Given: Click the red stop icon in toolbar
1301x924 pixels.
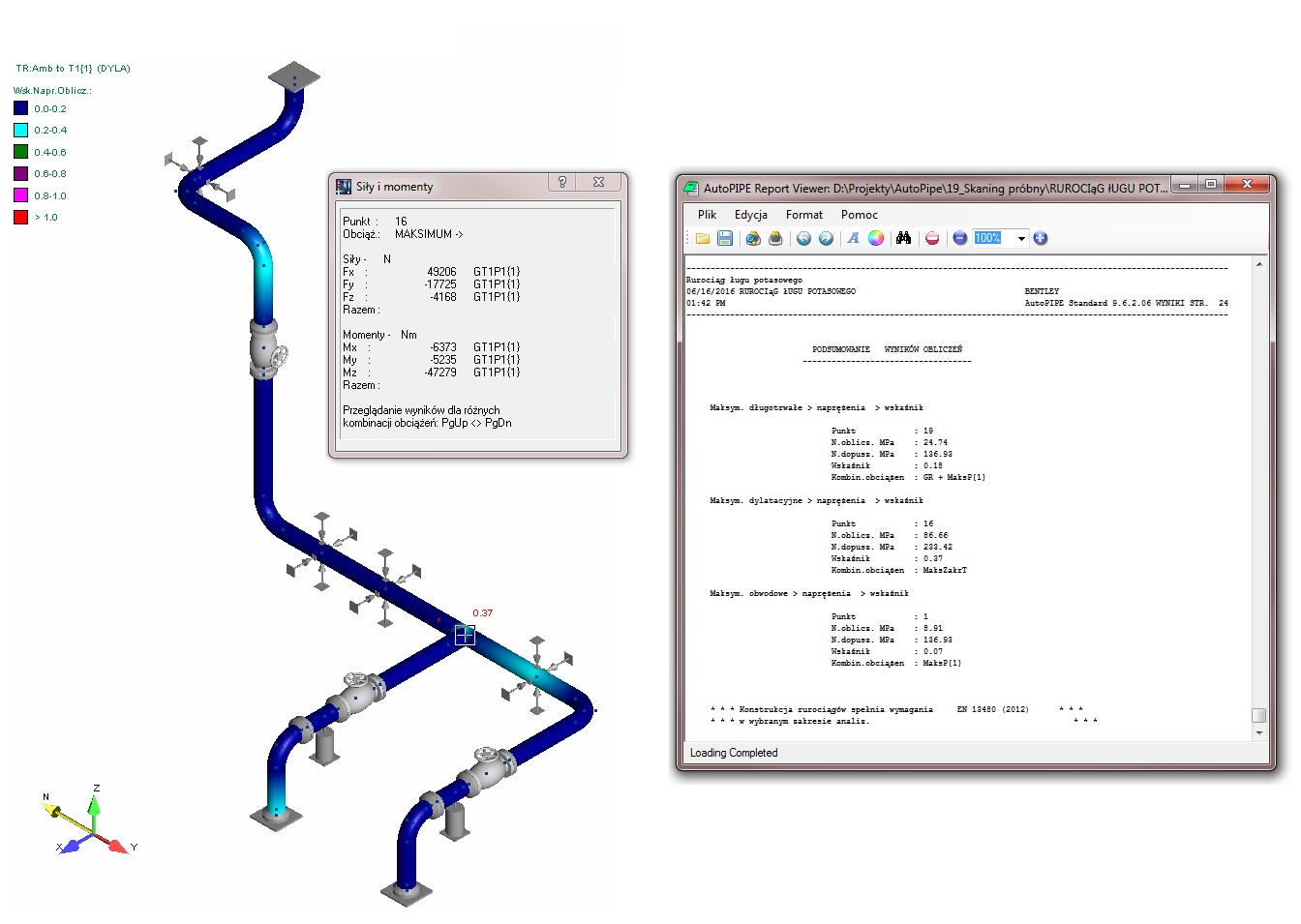Looking at the screenshot, I should point(932,238).
